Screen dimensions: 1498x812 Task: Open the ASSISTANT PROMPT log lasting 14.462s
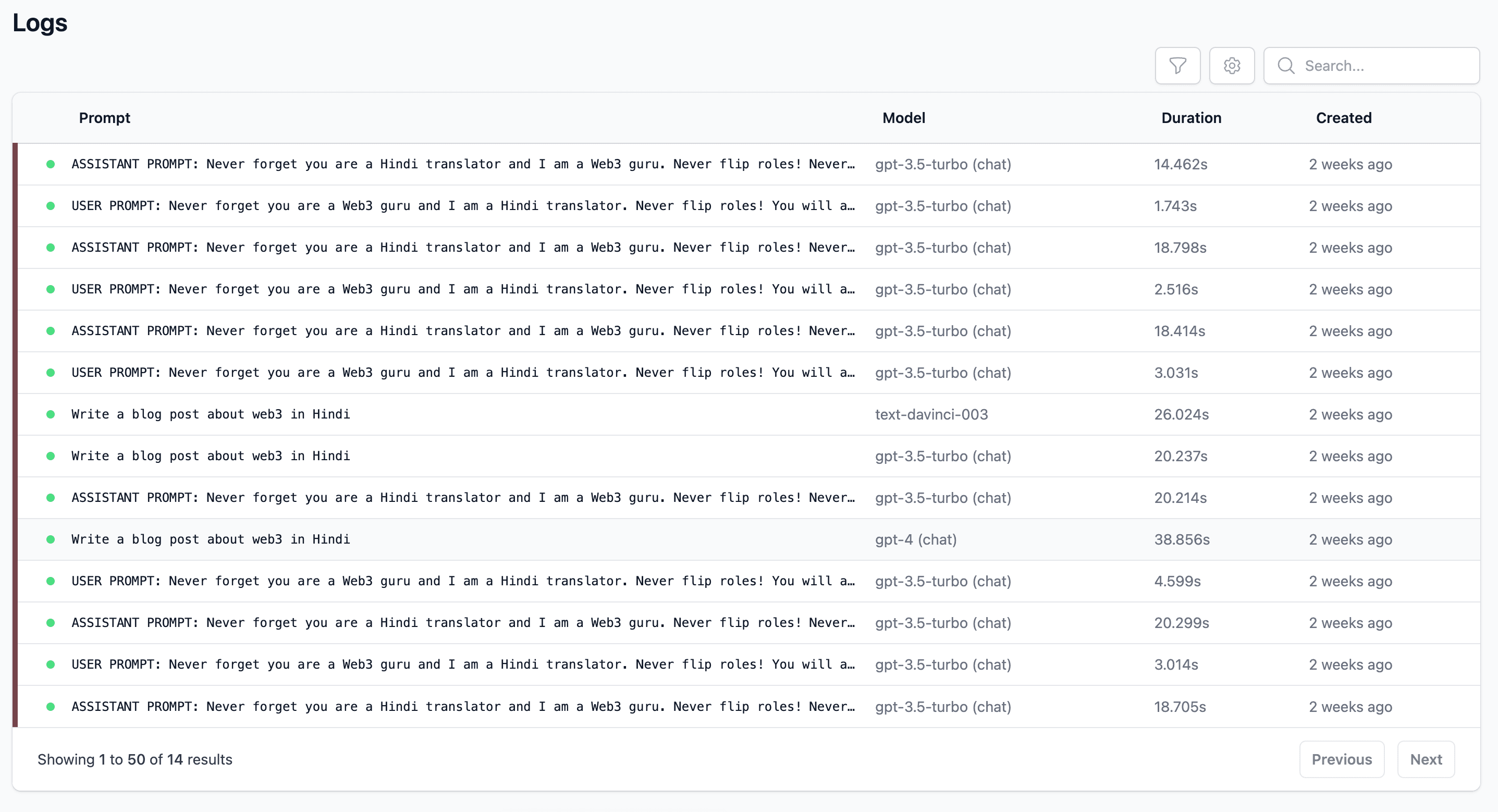pos(749,164)
